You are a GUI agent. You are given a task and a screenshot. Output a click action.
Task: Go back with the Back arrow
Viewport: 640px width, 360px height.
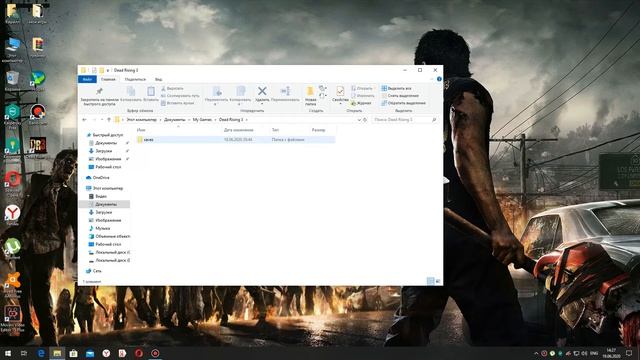pos(84,120)
